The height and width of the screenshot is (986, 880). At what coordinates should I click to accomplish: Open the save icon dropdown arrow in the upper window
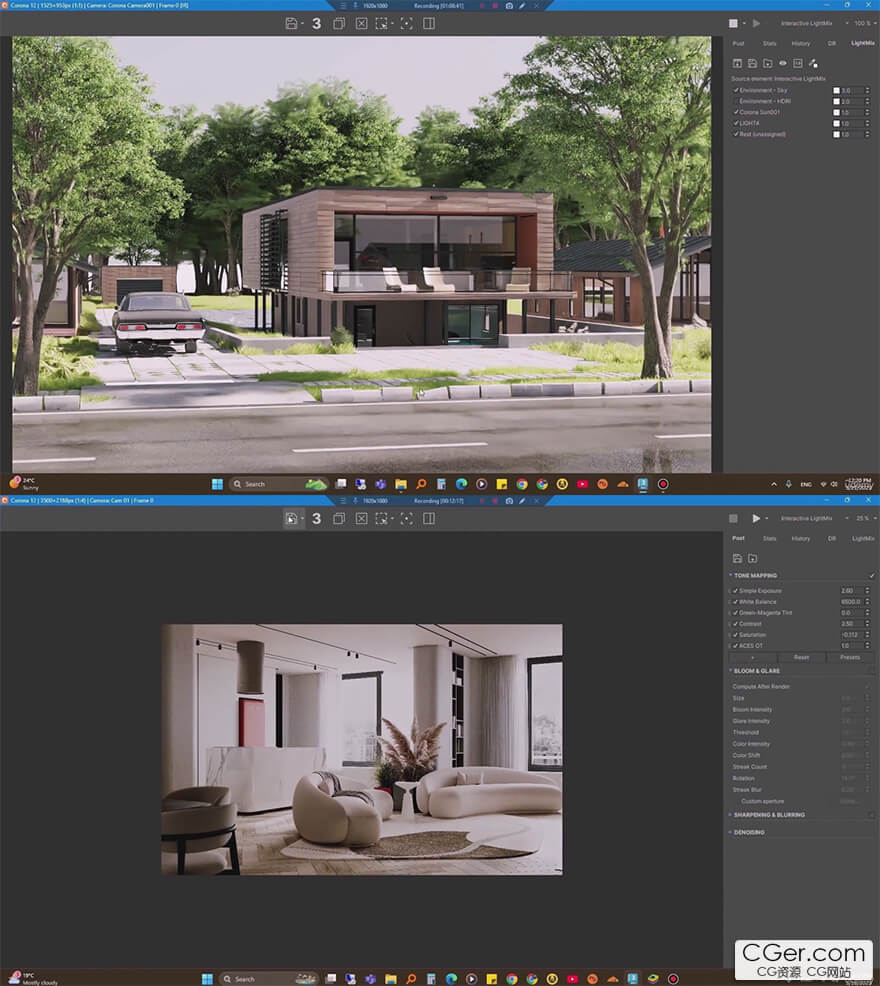(x=303, y=24)
